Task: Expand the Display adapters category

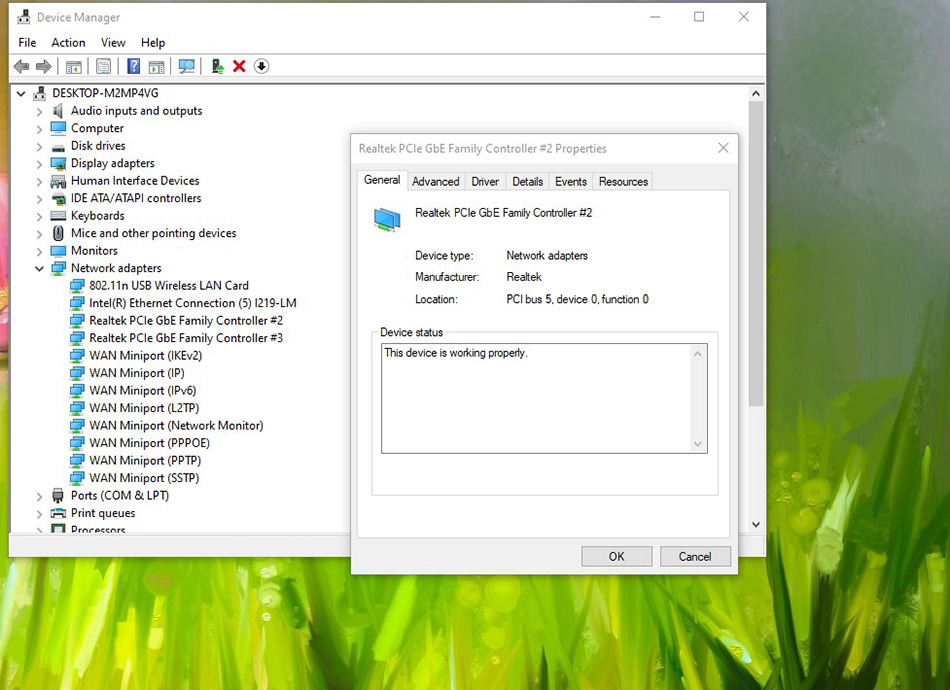Action: click(x=39, y=163)
